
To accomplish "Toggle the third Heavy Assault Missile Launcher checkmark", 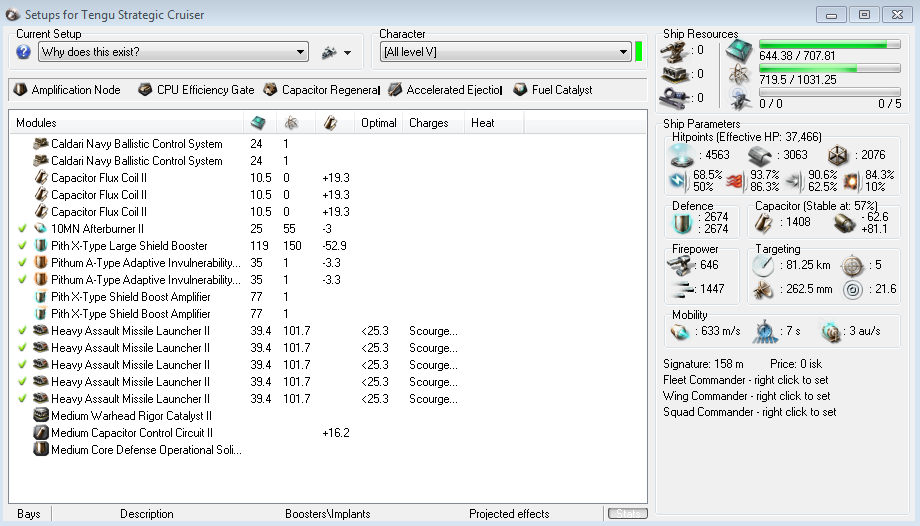I will pos(22,365).
